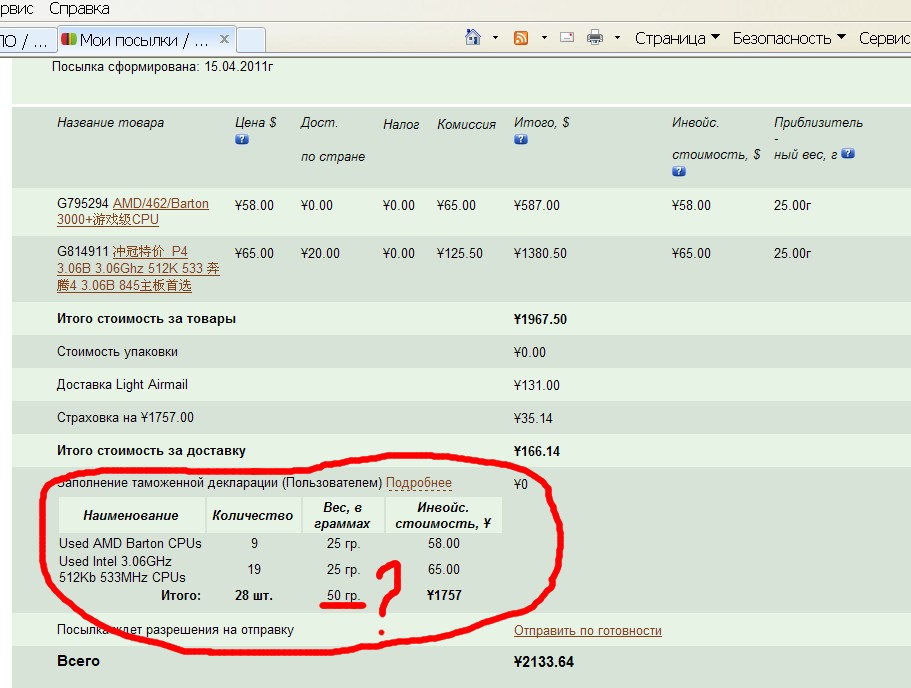Click the Комиссия column header

coord(466,124)
